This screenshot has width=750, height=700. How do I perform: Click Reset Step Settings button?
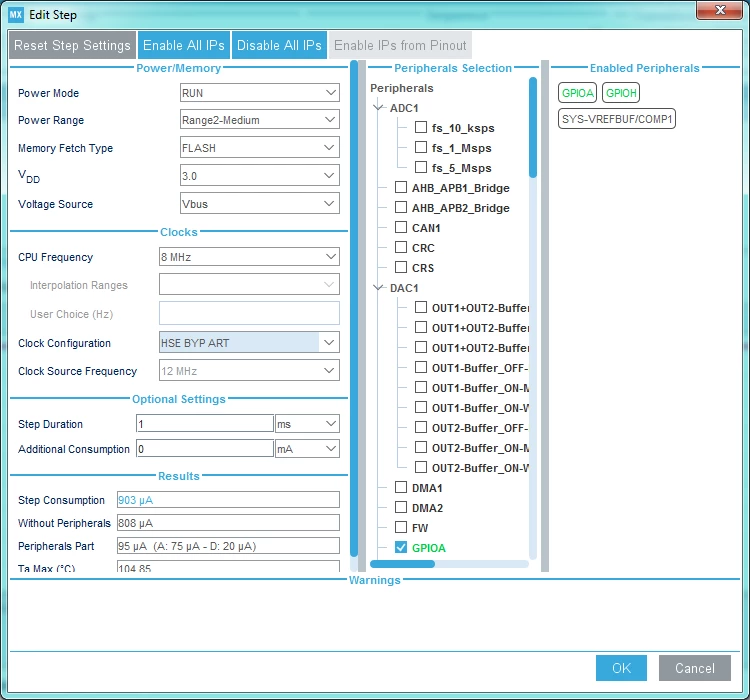72,45
